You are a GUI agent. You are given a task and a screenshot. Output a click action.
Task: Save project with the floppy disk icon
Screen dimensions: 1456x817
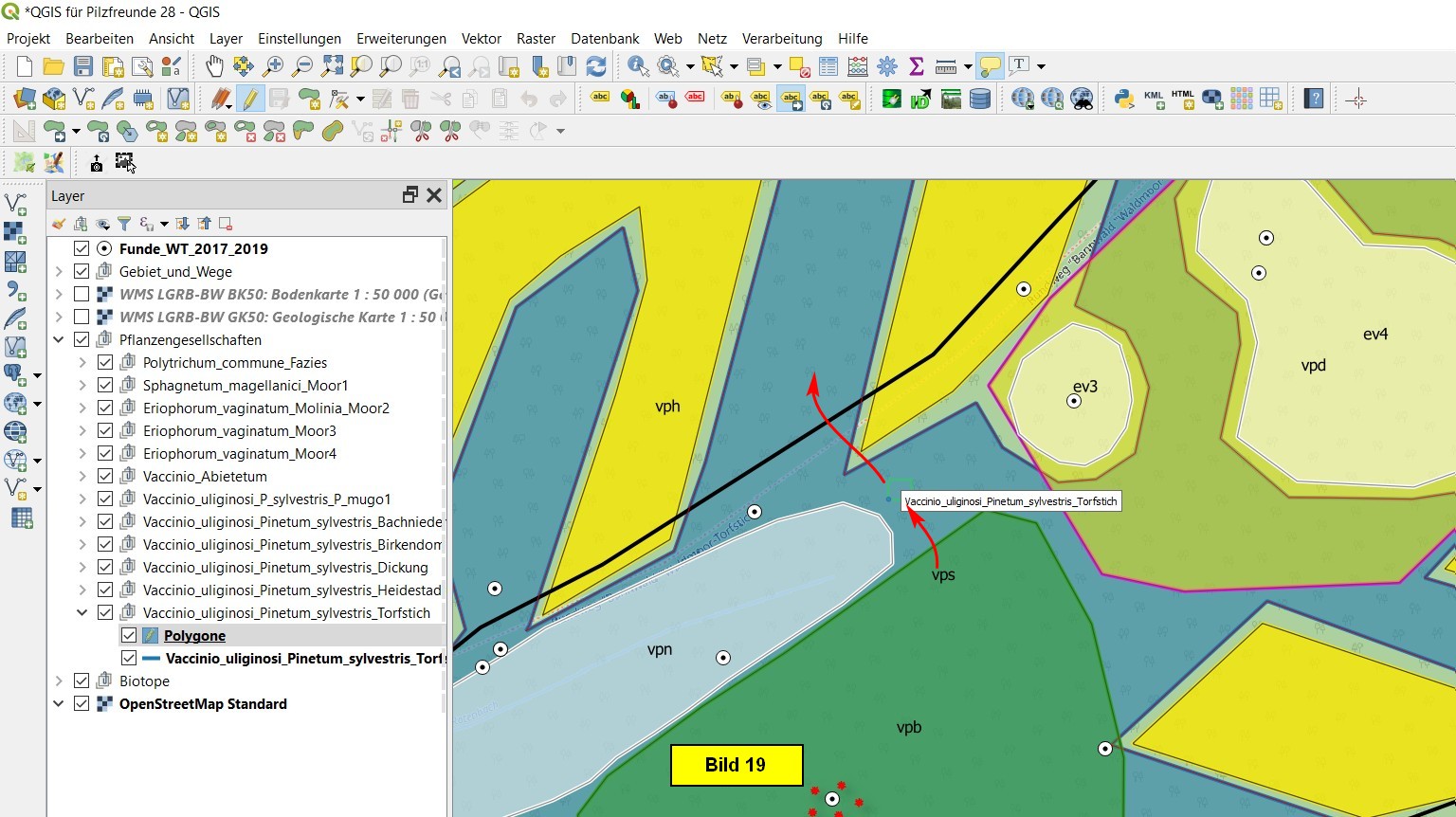pyautogui.click(x=83, y=66)
